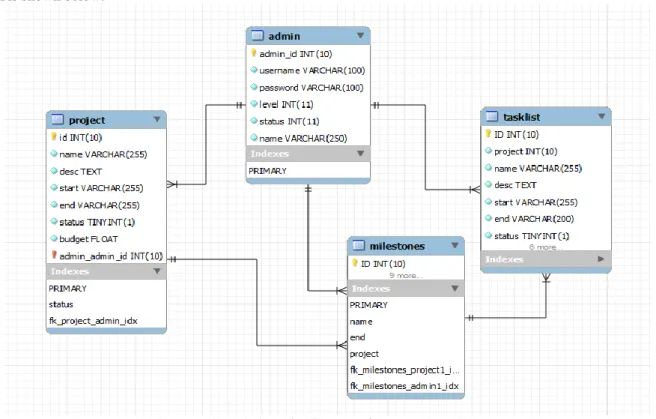Click the admin table icon in header
Viewport: 656px width, 419px height.
(257, 36)
